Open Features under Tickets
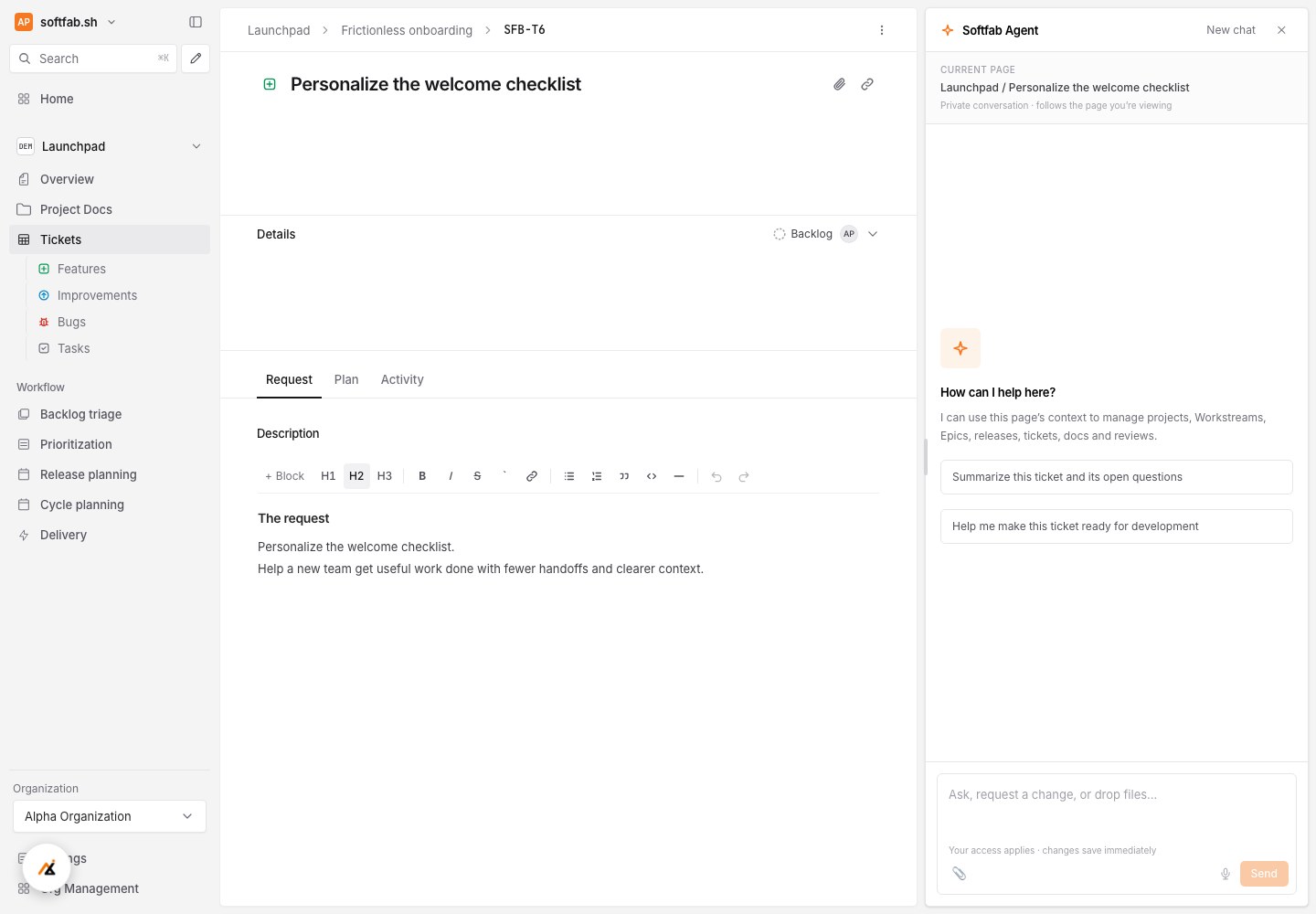 coord(81,269)
